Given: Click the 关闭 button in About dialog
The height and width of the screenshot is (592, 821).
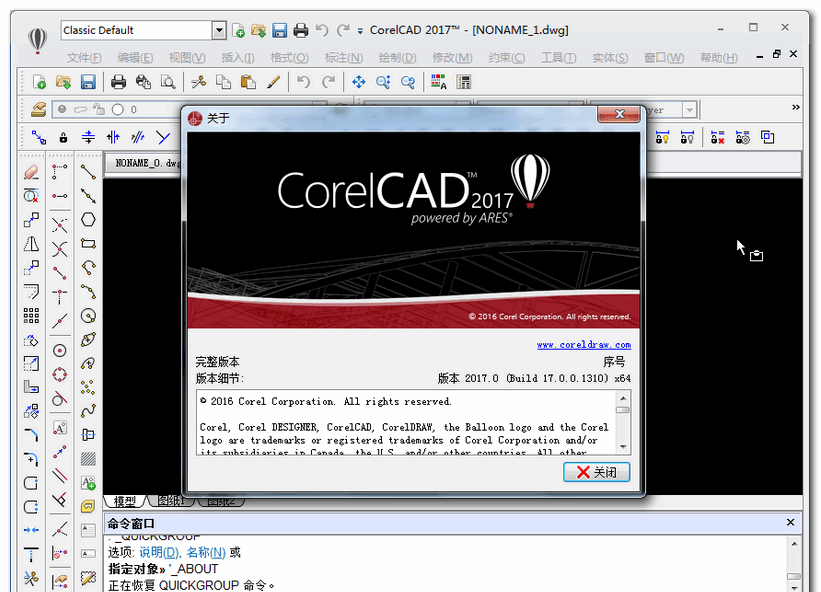Looking at the screenshot, I should tap(596, 472).
